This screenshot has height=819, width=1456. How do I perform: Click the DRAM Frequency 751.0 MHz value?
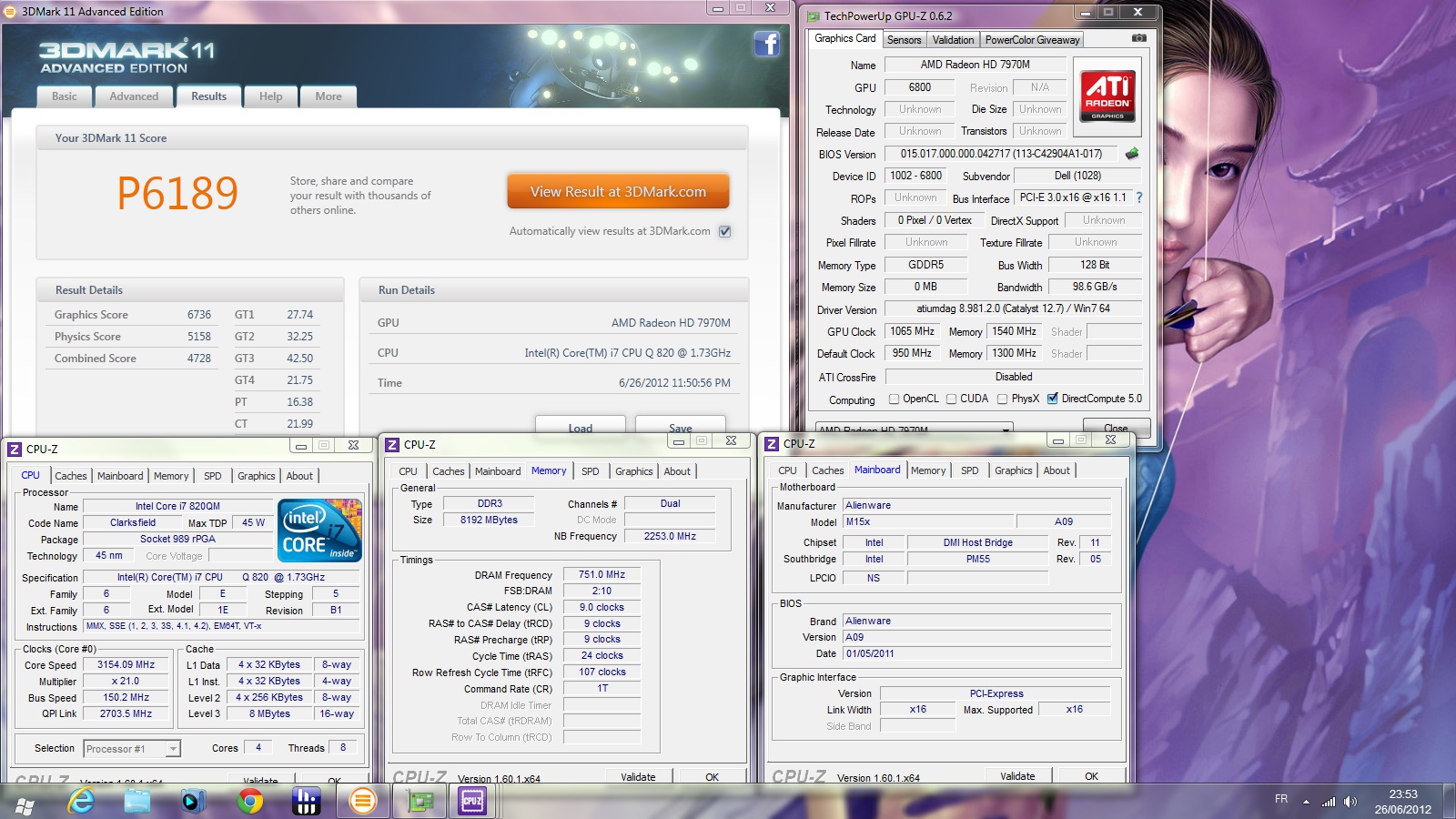coord(602,574)
